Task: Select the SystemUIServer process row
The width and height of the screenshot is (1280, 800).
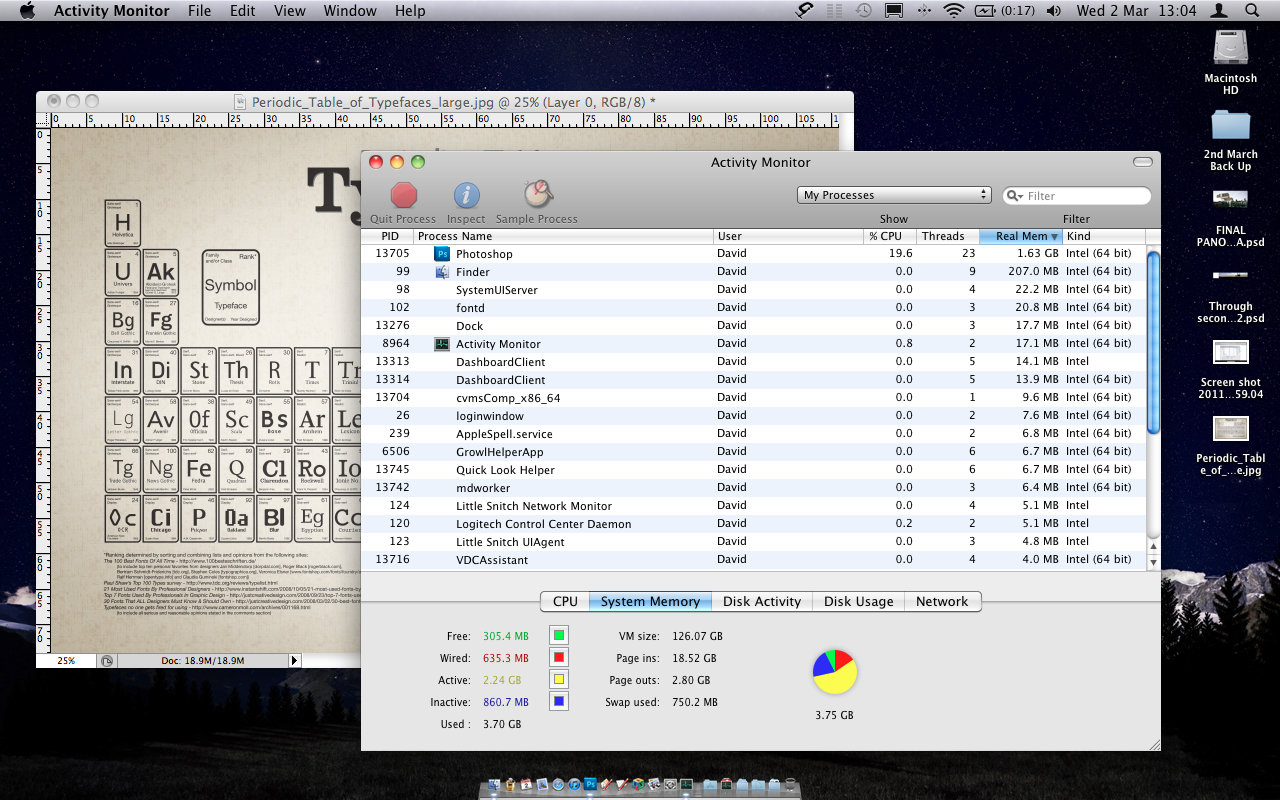Action: tap(754, 290)
